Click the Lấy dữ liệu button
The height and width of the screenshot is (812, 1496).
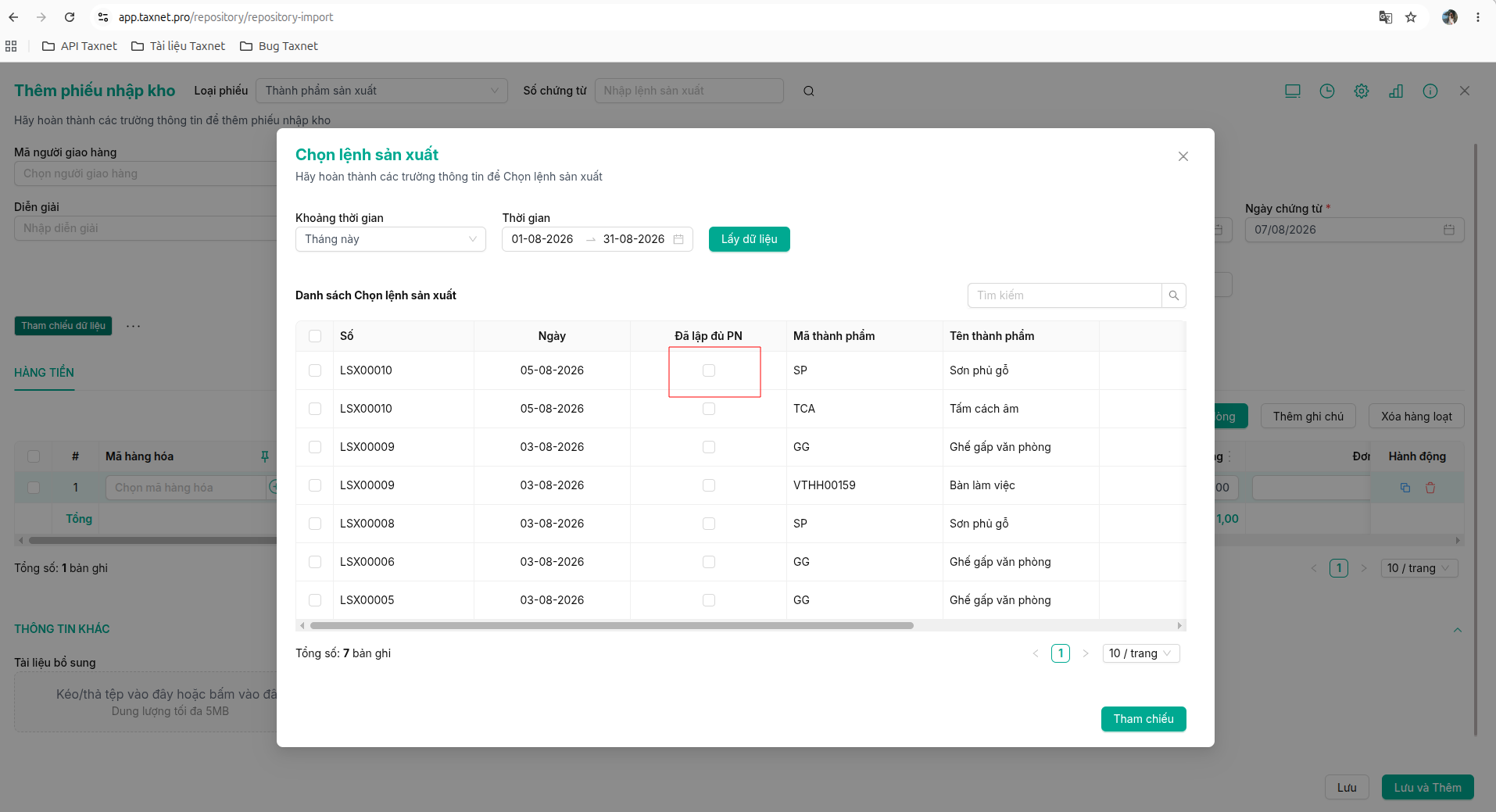click(x=750, y=239)
